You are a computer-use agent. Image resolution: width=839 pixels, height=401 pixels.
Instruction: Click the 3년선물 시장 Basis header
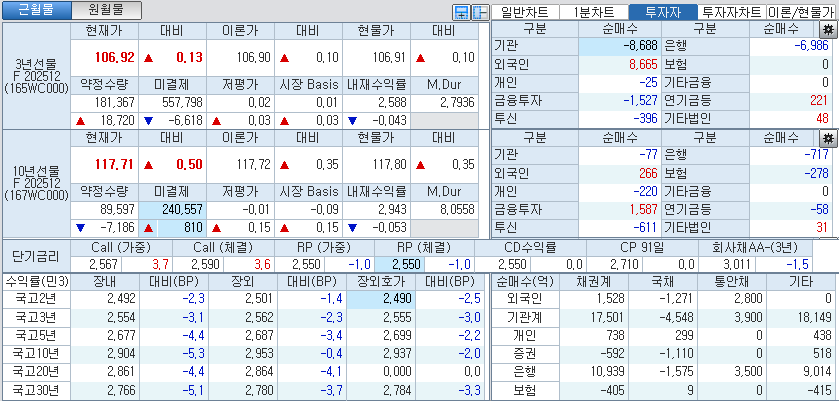(309, 84)
